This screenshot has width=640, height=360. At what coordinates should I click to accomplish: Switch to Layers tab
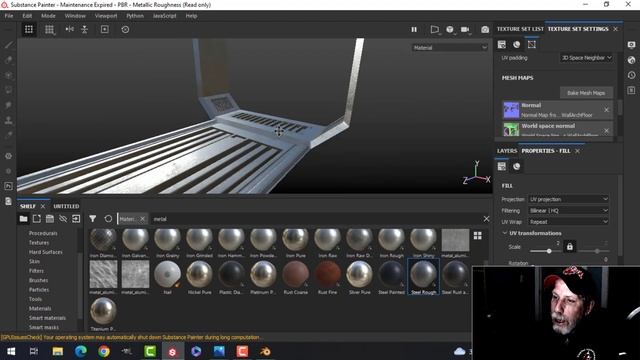[x=507, y=151]
